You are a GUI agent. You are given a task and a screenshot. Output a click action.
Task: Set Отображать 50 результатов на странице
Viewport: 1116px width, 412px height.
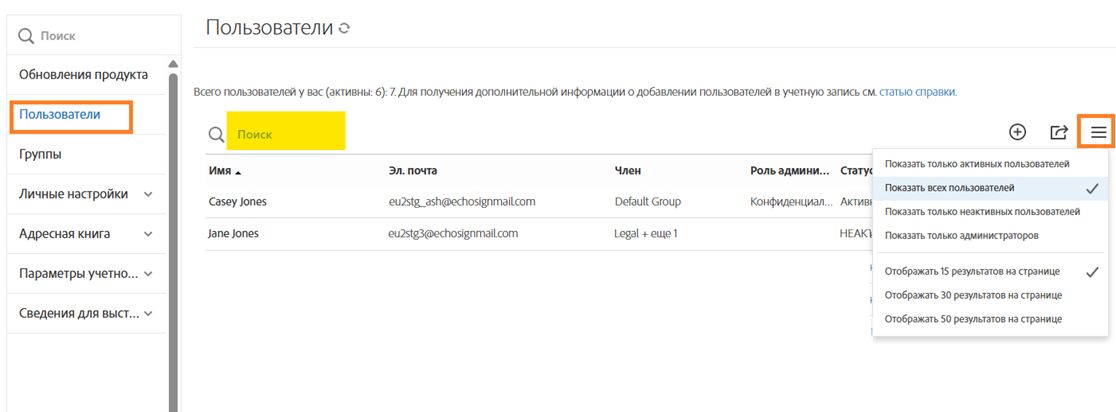(x=973, y=318)
